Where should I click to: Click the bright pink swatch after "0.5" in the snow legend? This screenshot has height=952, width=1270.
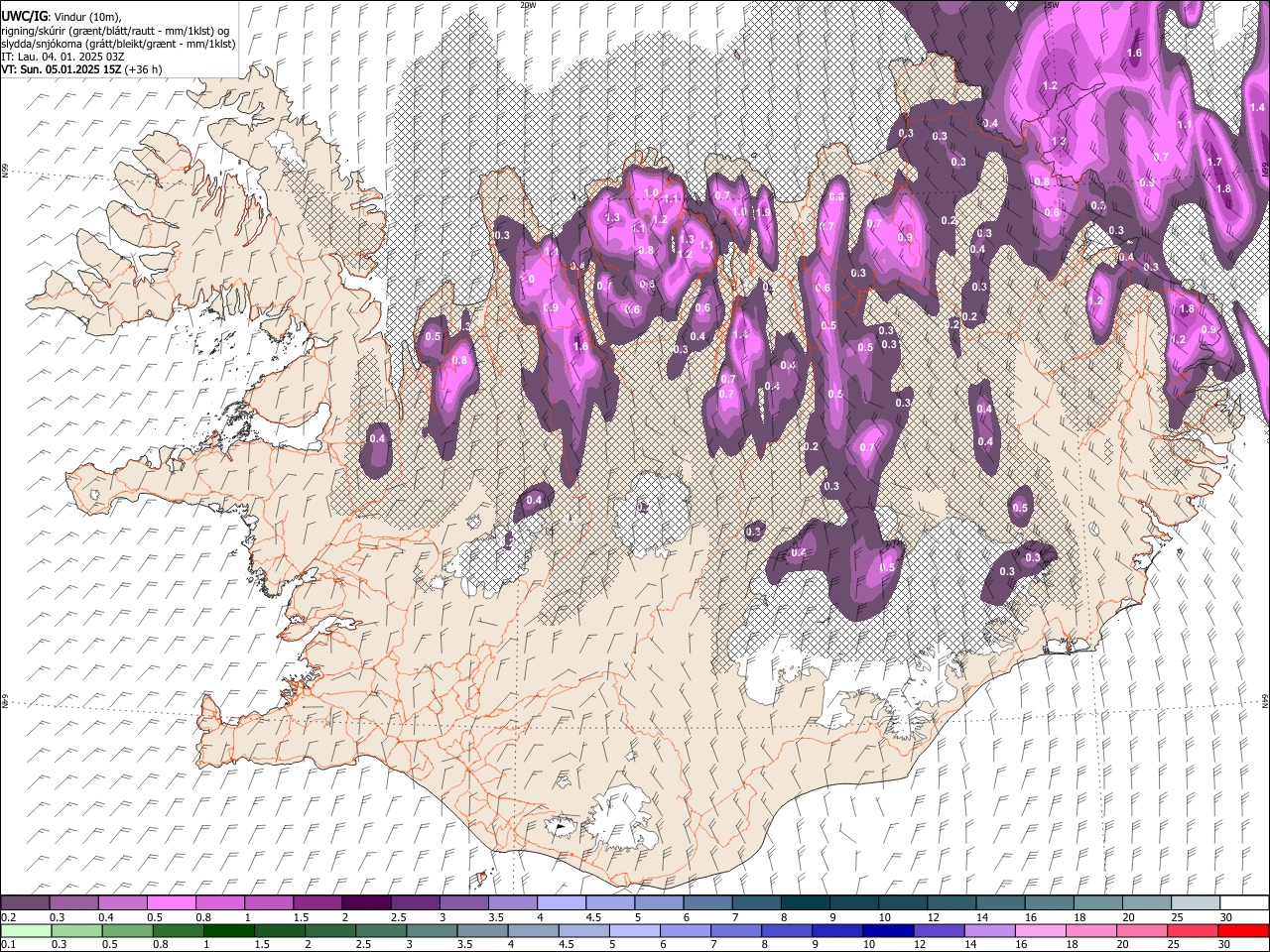(x=172, y=902)
